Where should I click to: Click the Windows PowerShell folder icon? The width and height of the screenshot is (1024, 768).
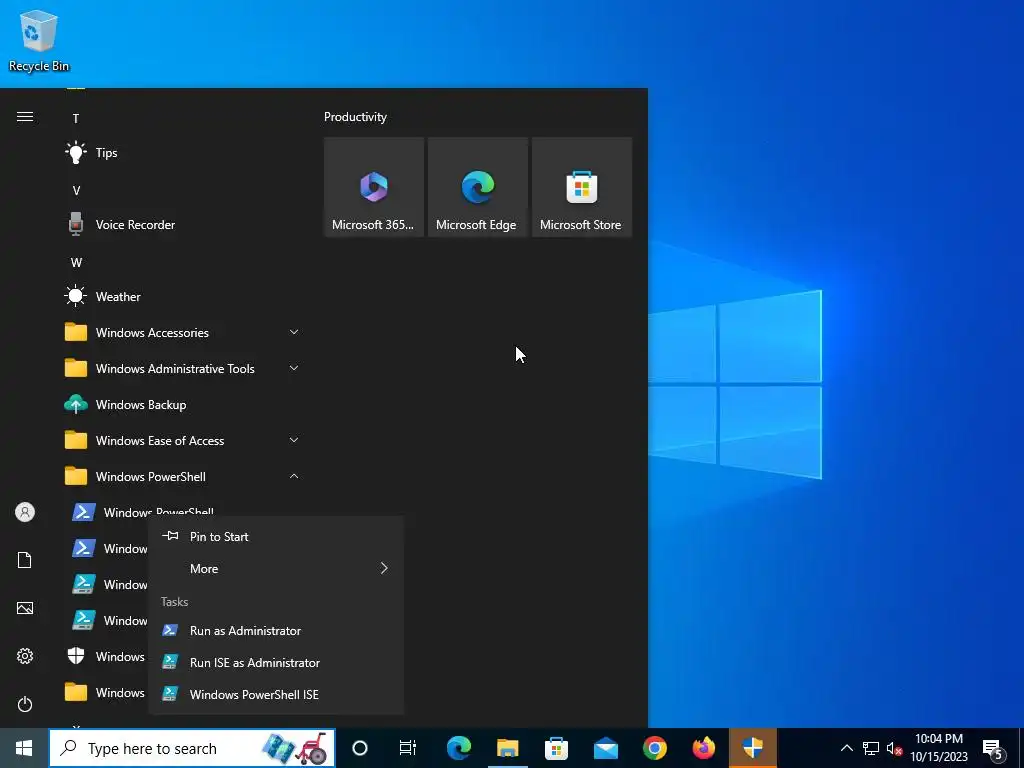[76, 477]
